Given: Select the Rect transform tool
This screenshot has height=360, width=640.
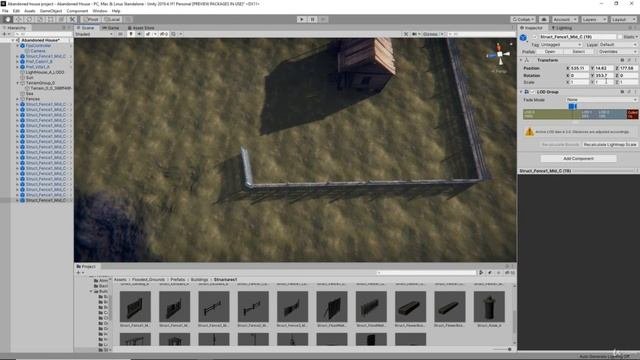Looking at the screenshot, I should click(51, 19).
